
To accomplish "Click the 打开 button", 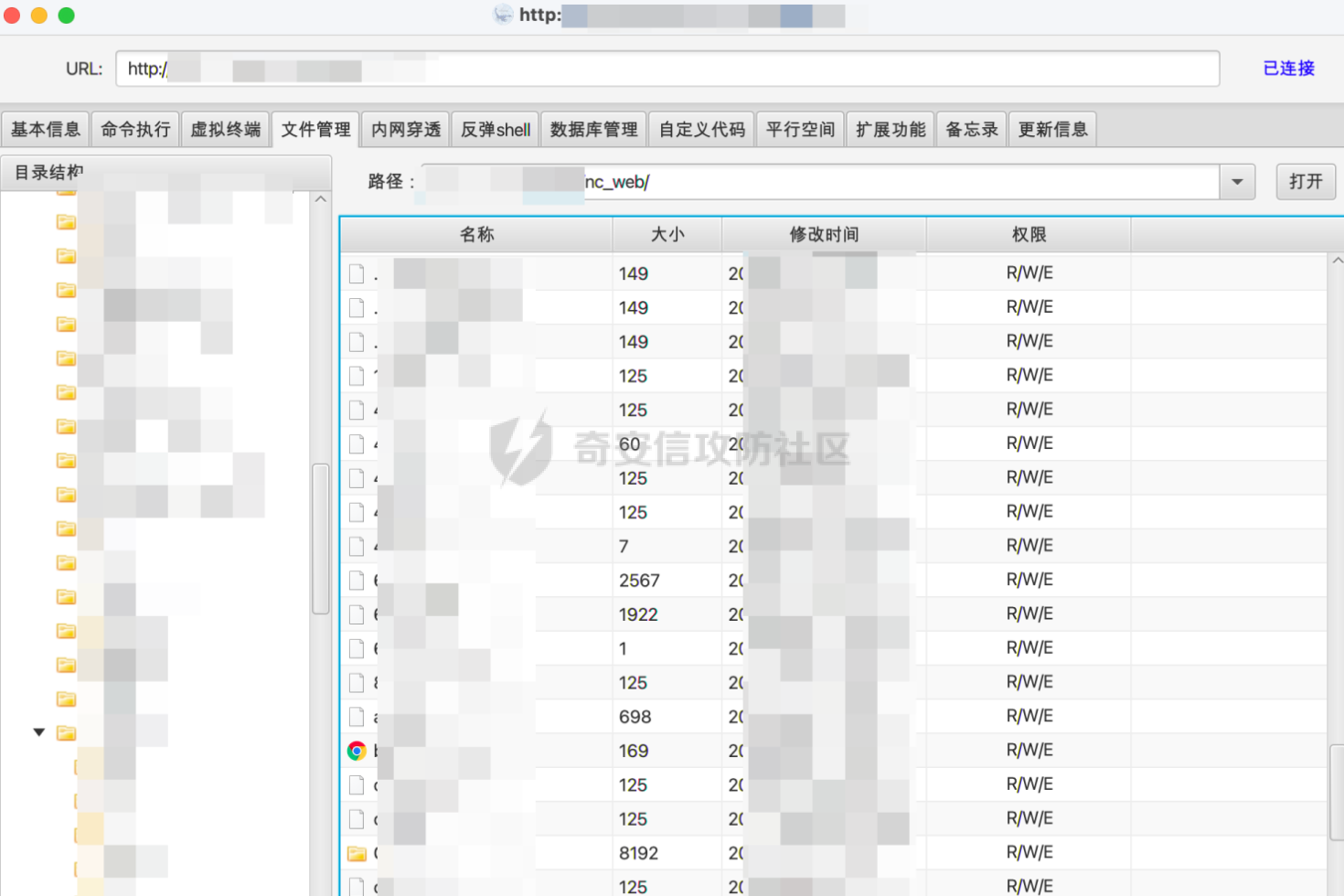I will (1306, 181).
